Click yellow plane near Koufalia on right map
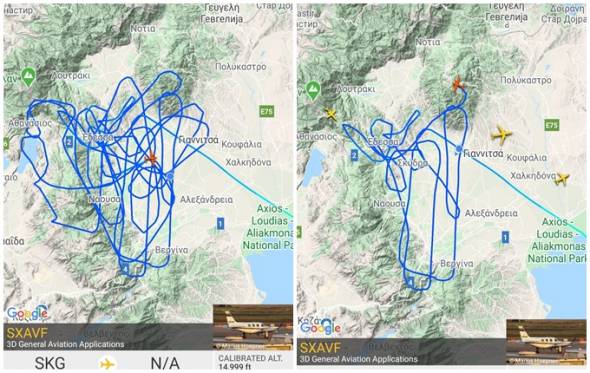The width and height of the screenshot is (590, 373). 501,134
